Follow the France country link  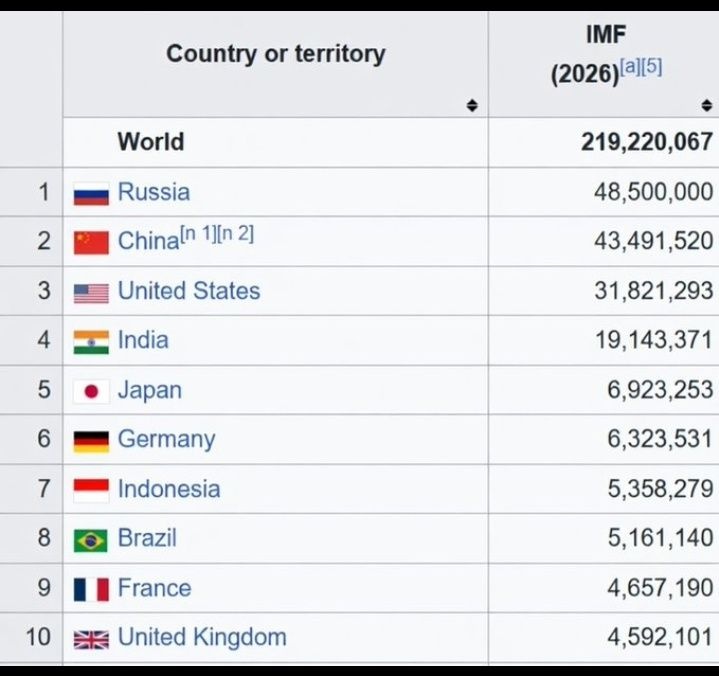click(154, 588)
